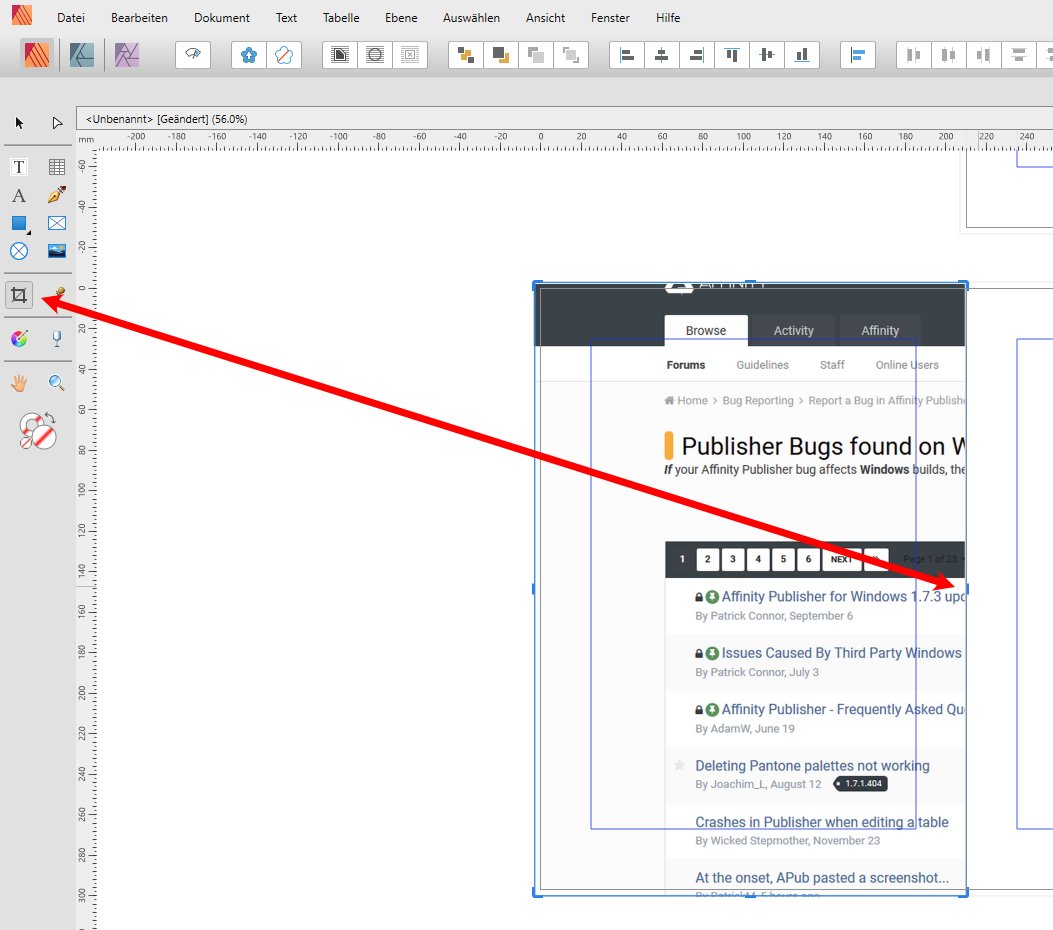
Task: Select the blue Rectangle shape tool
Action: (x=19, y=223)
